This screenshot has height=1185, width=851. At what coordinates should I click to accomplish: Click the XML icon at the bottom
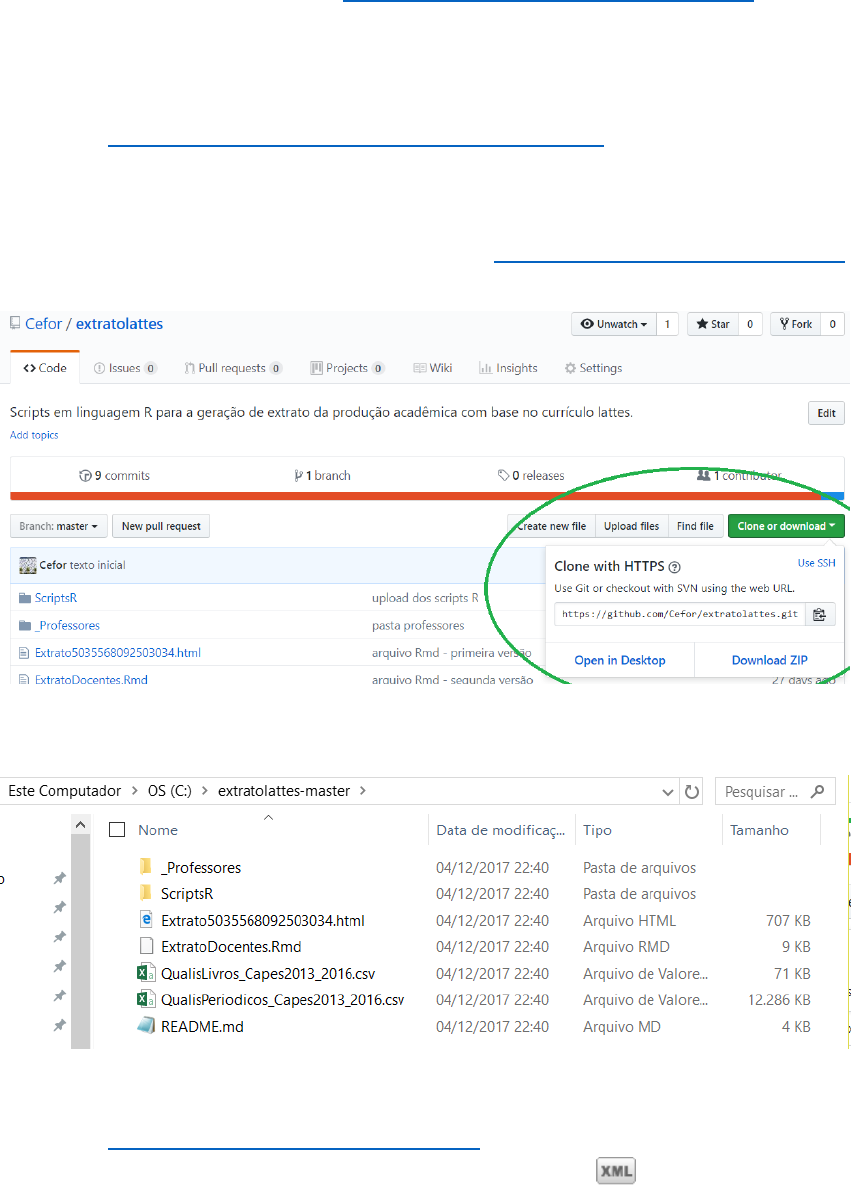(616, 1171)
